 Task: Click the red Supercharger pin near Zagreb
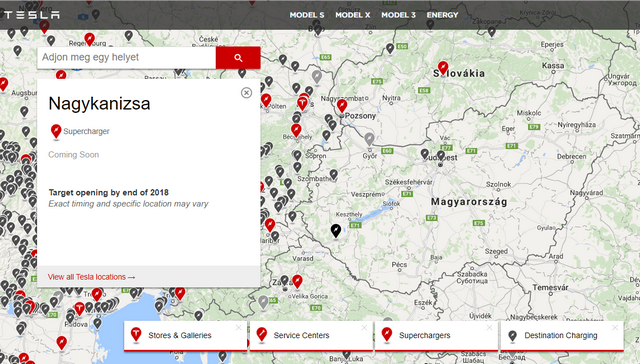tap(298, 281)
